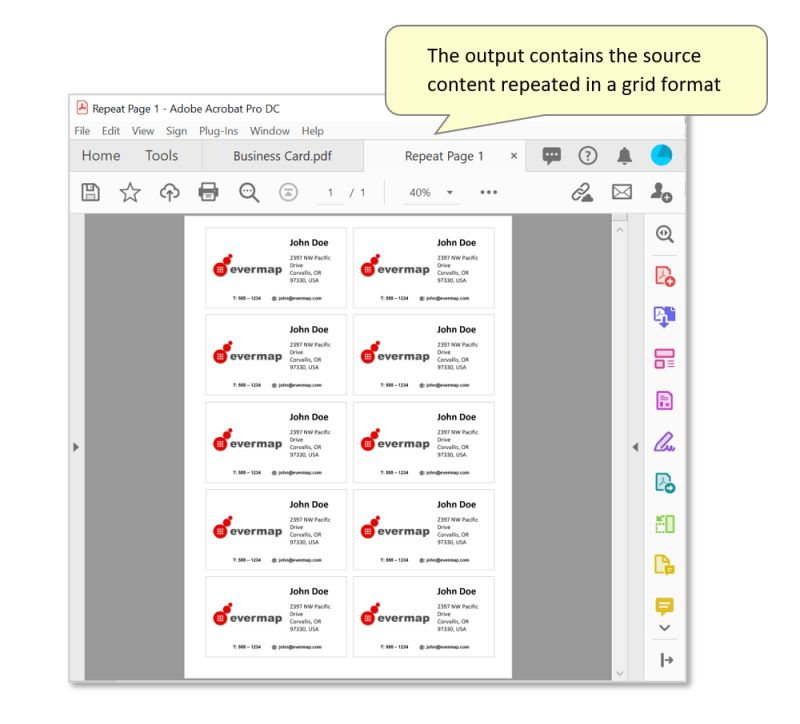Open the yellow Comment bubble tool icon
The height and width of the screenshot is (724, 800).
point(664,606)
